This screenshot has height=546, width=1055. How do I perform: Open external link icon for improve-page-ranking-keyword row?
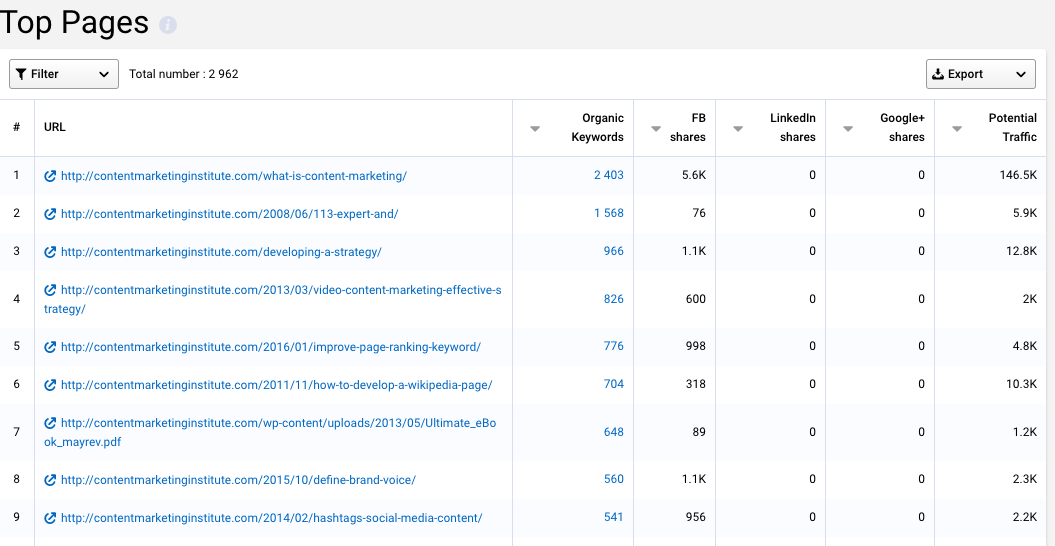click(x=50, y=347)
